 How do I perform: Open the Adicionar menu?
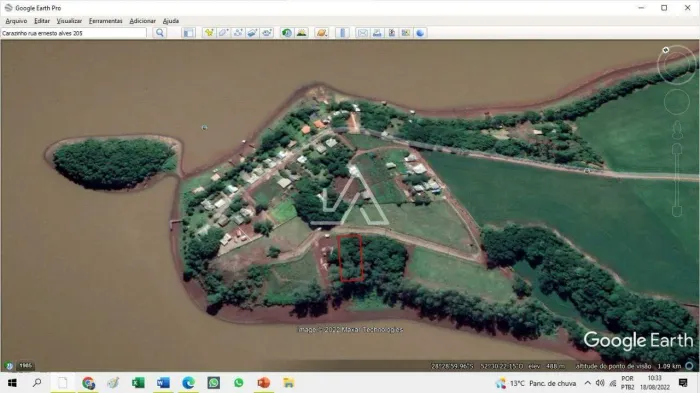[x=142, y=21]
